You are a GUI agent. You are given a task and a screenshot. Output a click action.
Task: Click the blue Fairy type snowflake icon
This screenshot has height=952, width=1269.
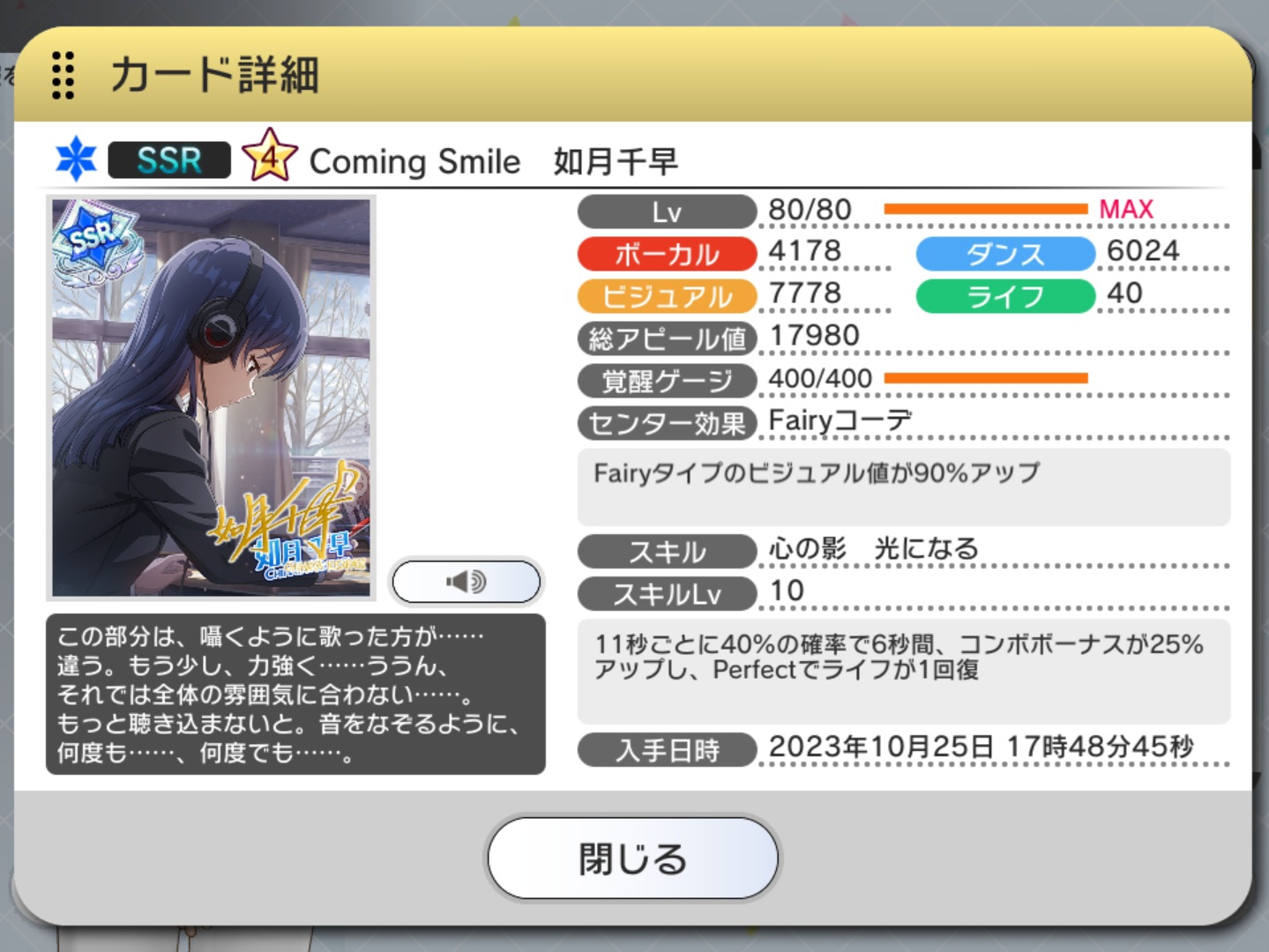coord(76,160)
